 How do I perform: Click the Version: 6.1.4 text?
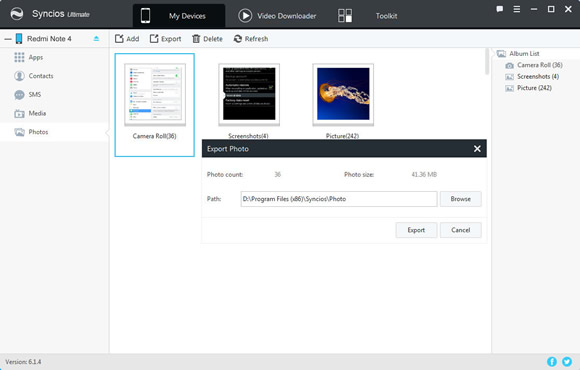[x=23, y=362]
